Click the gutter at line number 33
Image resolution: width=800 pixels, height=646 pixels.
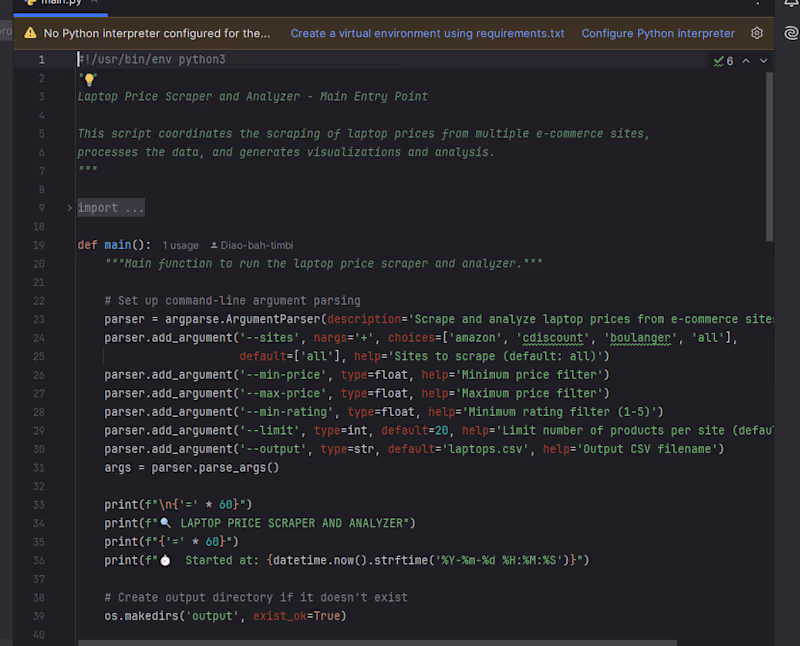(38, 504)
